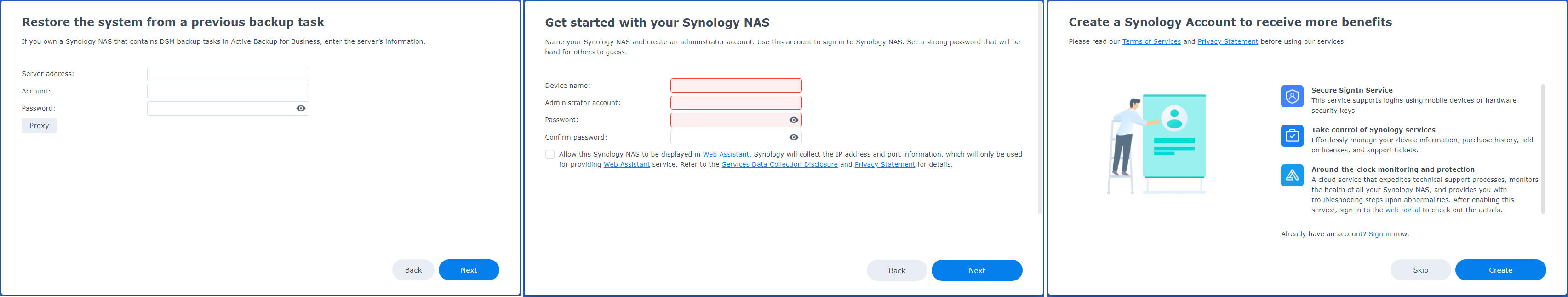
Task: Open Proxy settings
Action: [39, 126]
